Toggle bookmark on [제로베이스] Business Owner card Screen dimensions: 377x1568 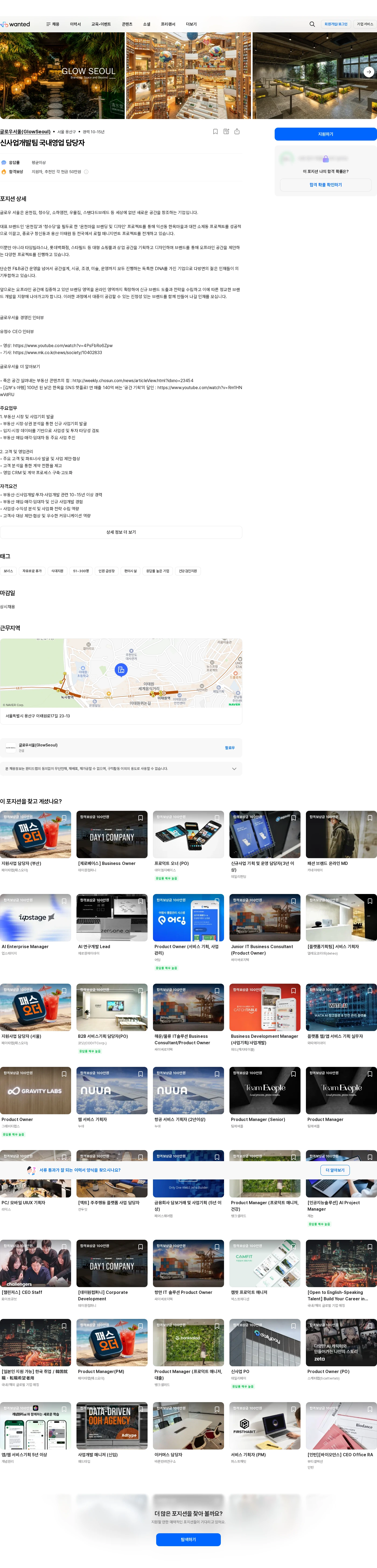pyautogui.click(x=141, y=818)
